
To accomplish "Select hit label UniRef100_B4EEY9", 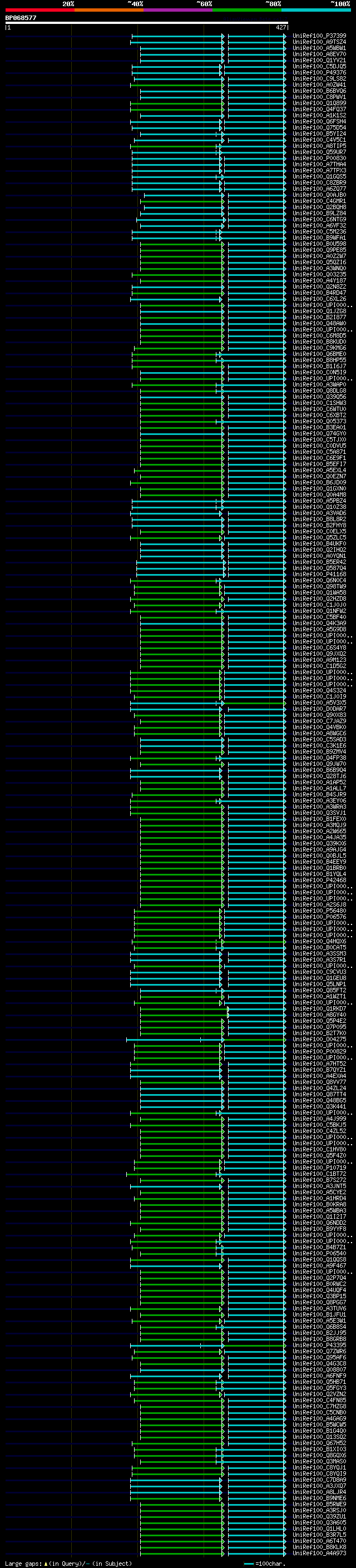I will pyautogui.click(x=319, y=863).
